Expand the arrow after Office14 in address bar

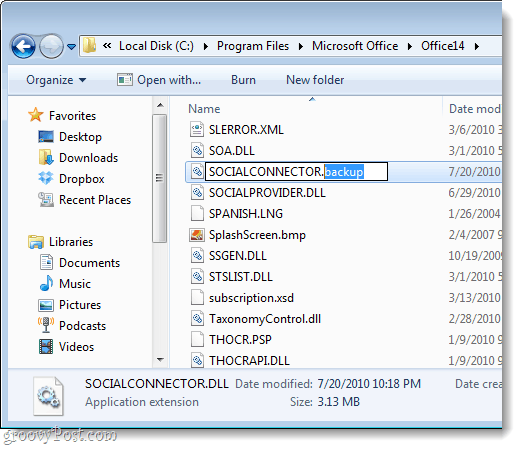point(477,46)
